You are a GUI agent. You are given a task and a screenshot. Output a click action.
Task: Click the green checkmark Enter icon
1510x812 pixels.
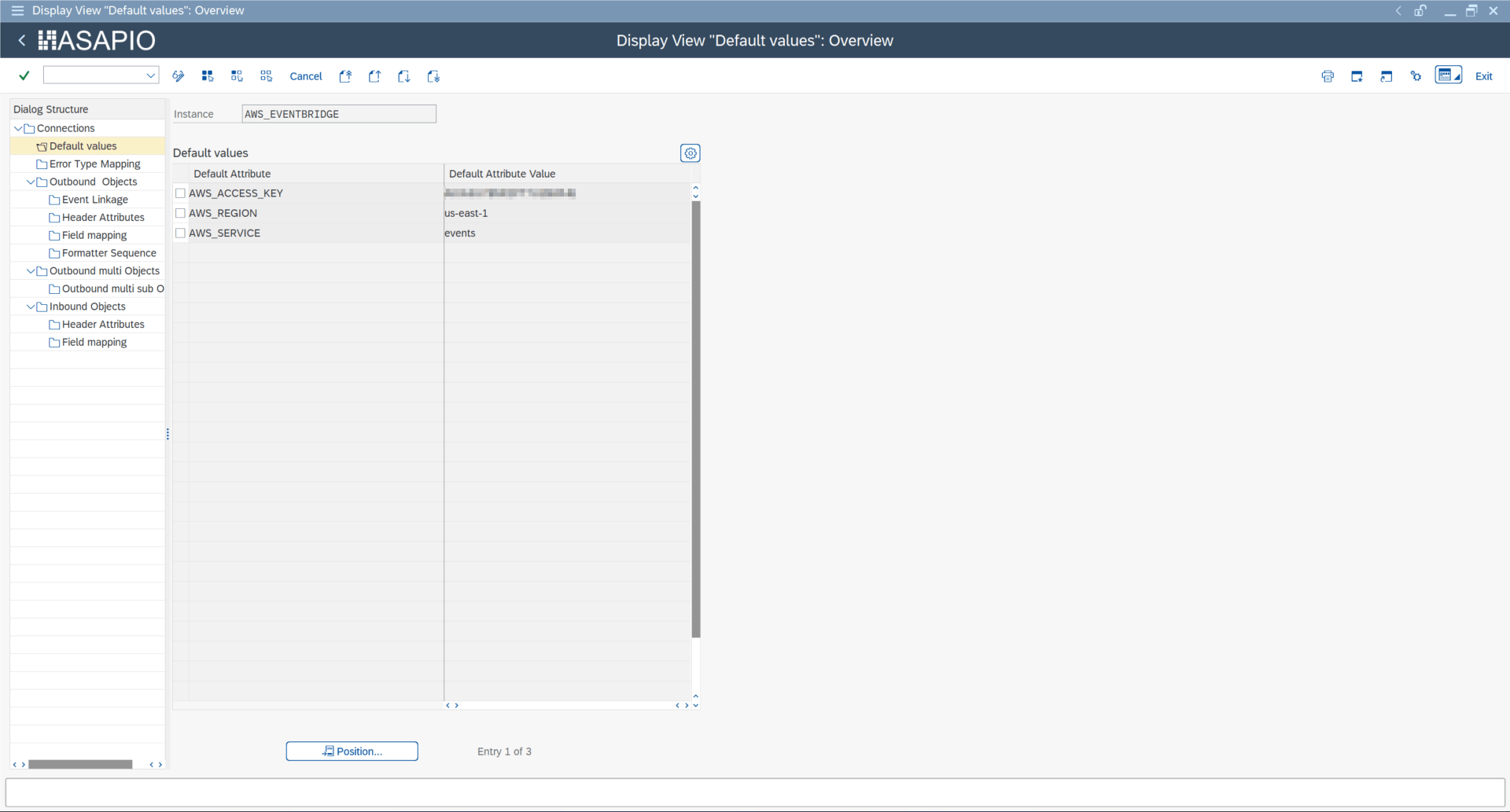pos(24,76)
